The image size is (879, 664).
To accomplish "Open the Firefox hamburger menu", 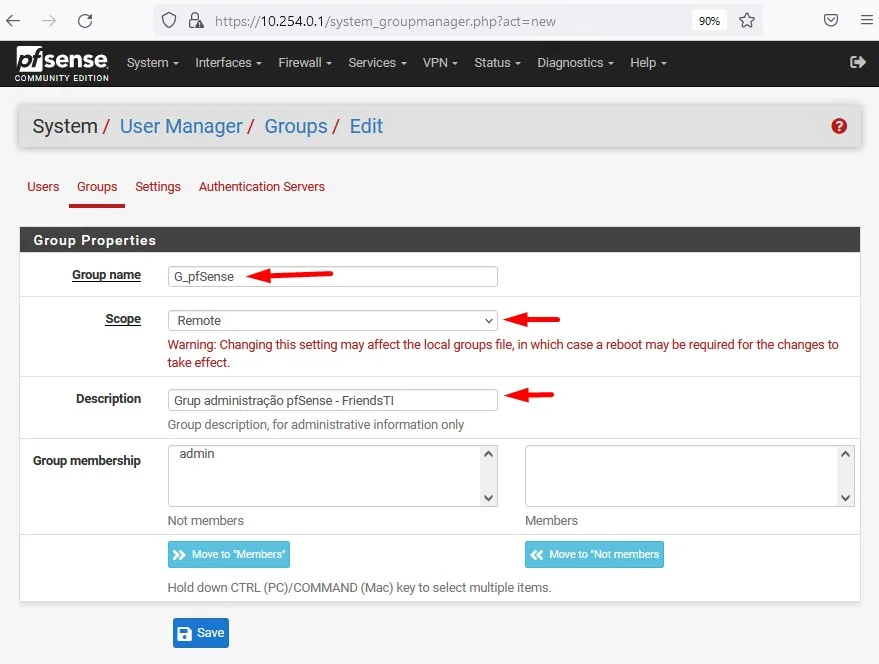I will [x=866, y=20].
